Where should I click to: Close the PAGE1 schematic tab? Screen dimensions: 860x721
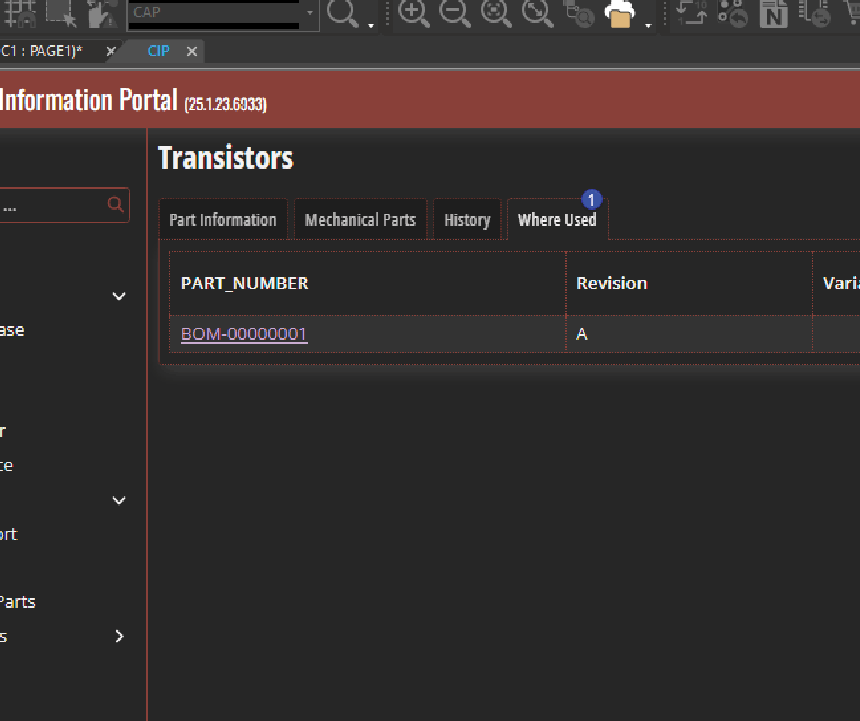click(110, 51)
